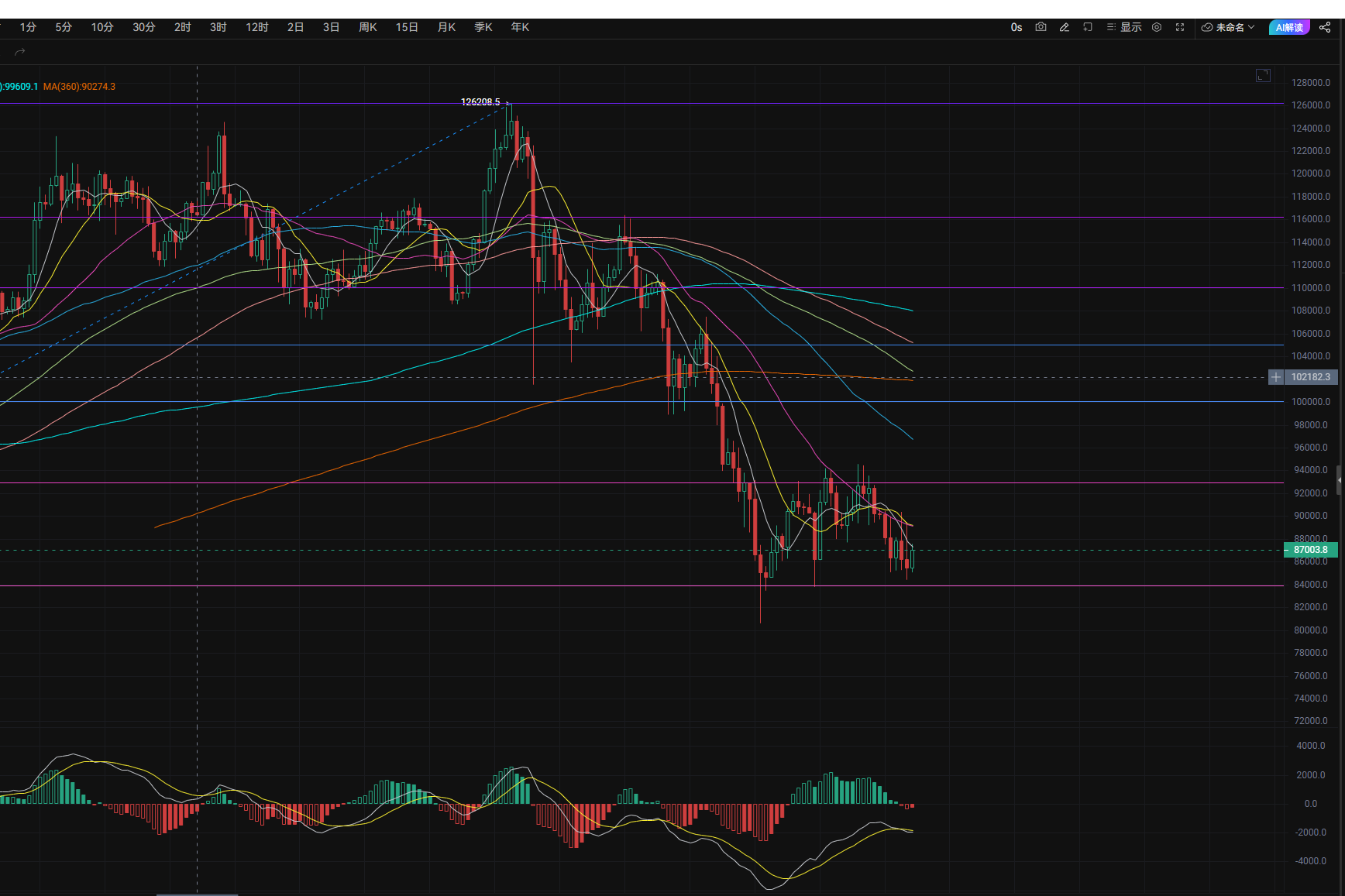Enter fullscreen with the expand-arrows icon
The image size is (1345, 896).
point(1180,27)
